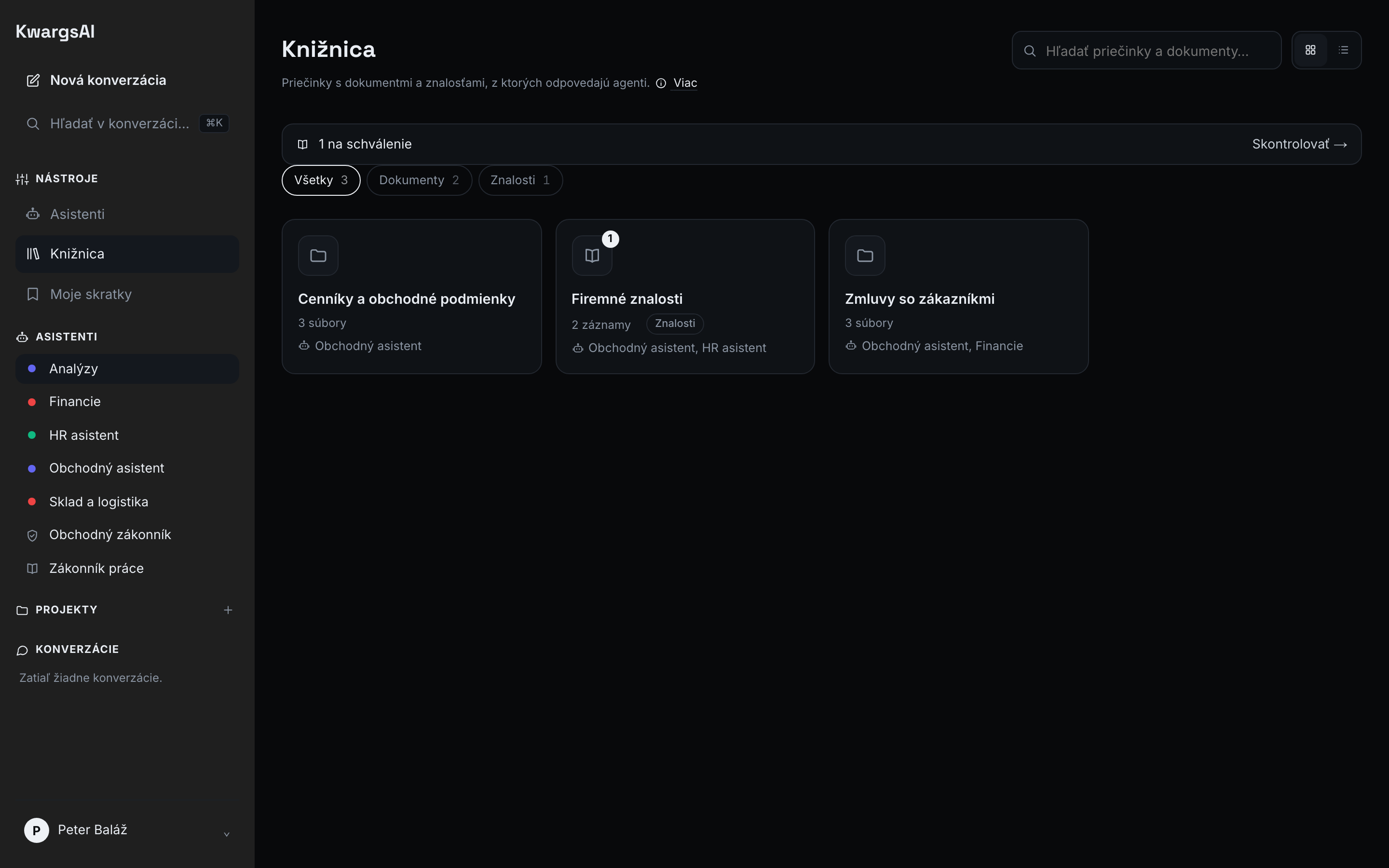Screen dimensions: 1389x868
Task: Select the Všetky filter tab
Action: click(321, 180)
